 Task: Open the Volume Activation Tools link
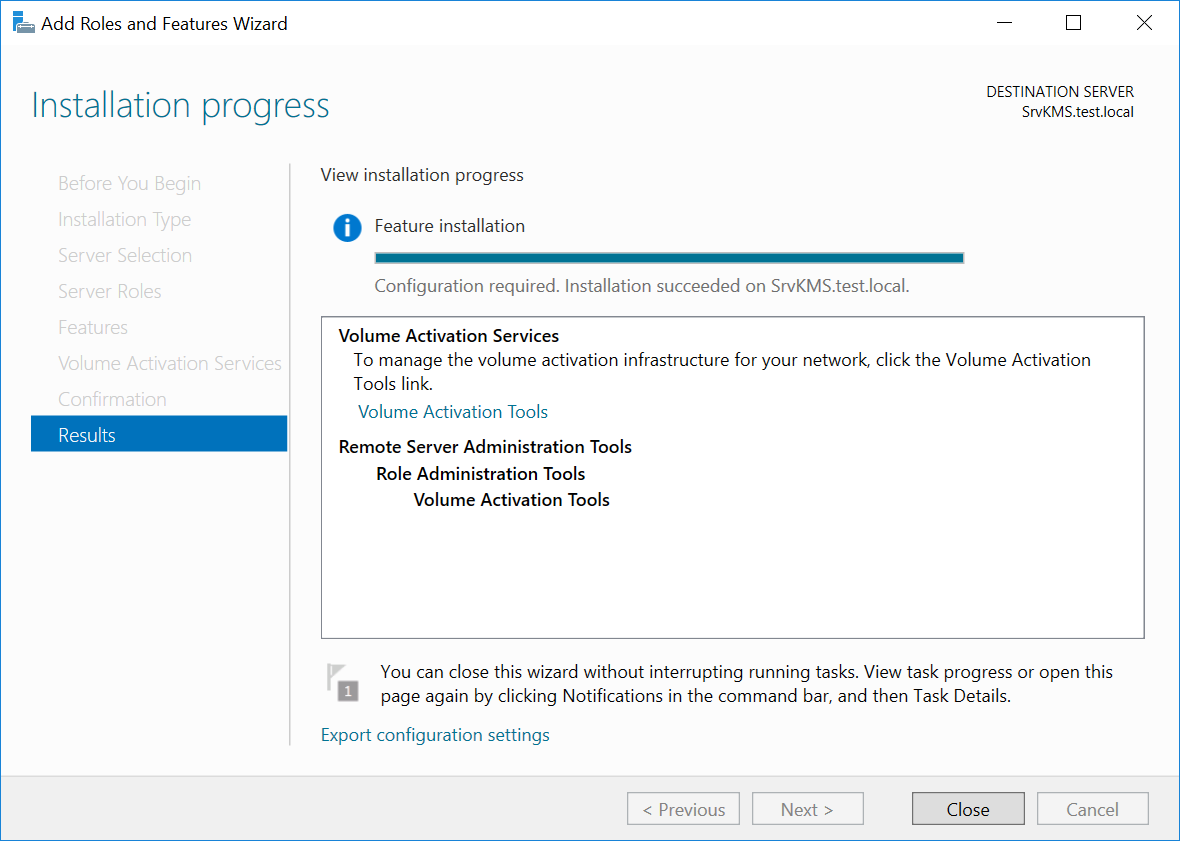tap(453, 411)
